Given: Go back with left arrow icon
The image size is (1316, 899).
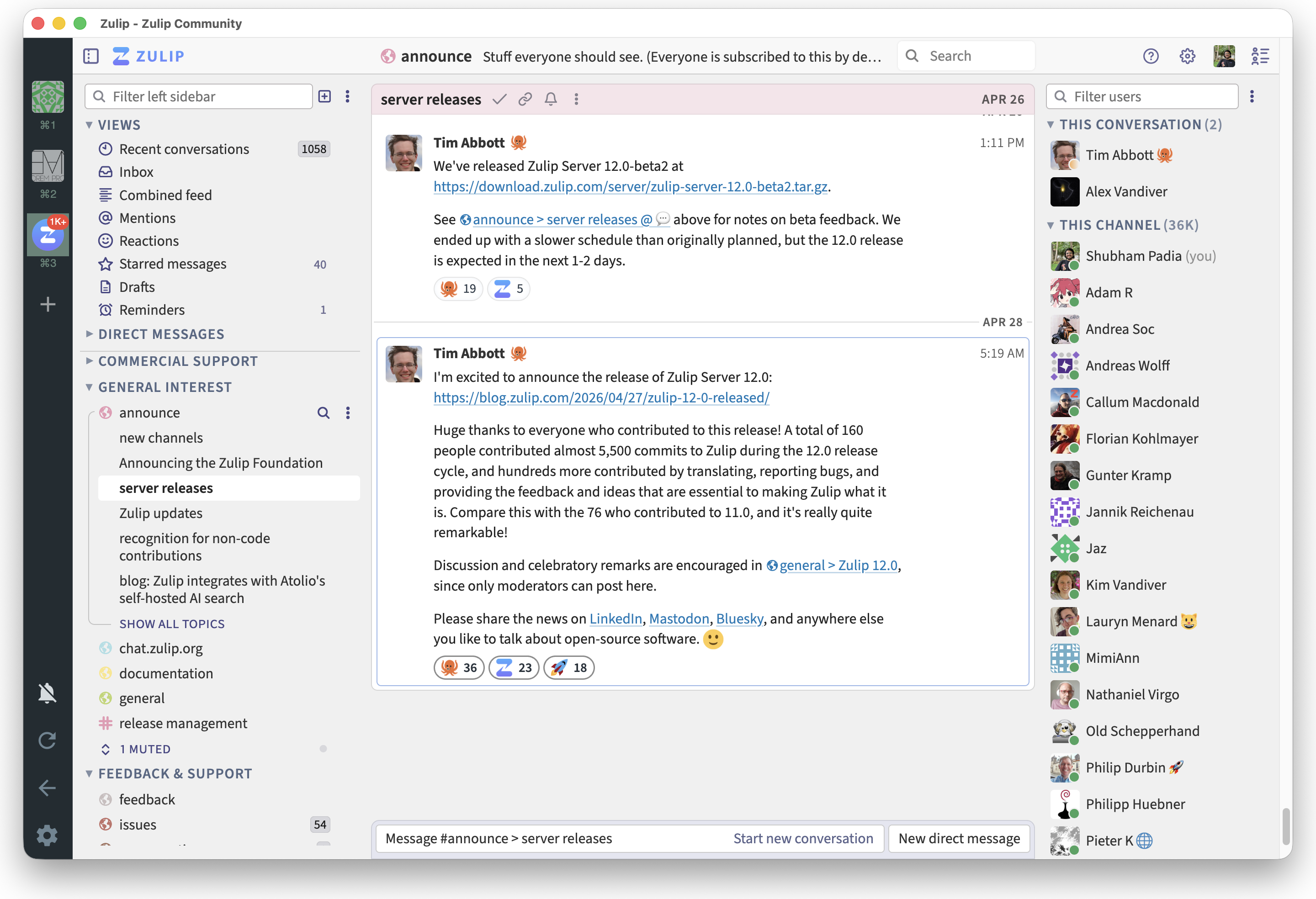Looking at the screenshot, I should (48, 788).
